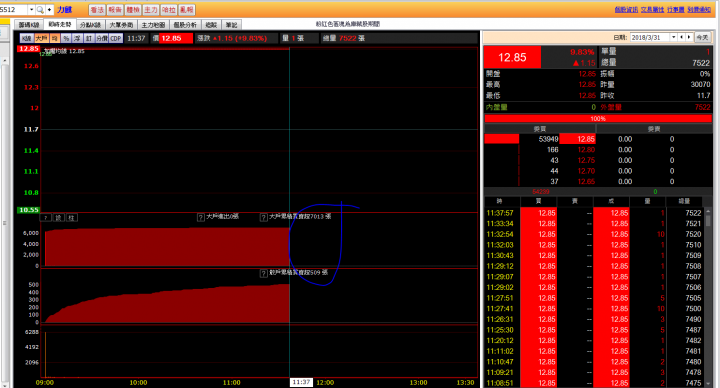Select the 11:27:41 tick row

pyautogui.click(x=594, y=309)
